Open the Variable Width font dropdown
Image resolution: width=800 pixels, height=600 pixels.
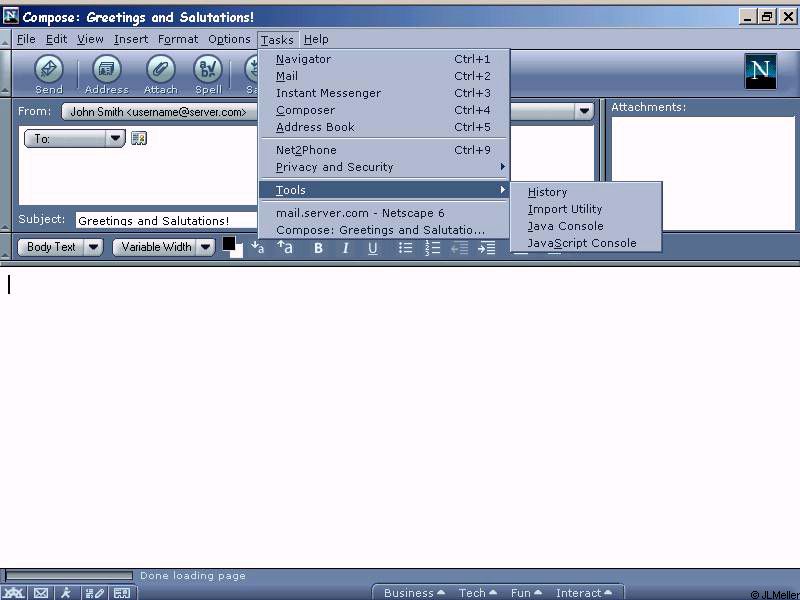click(x=164, y=247)
